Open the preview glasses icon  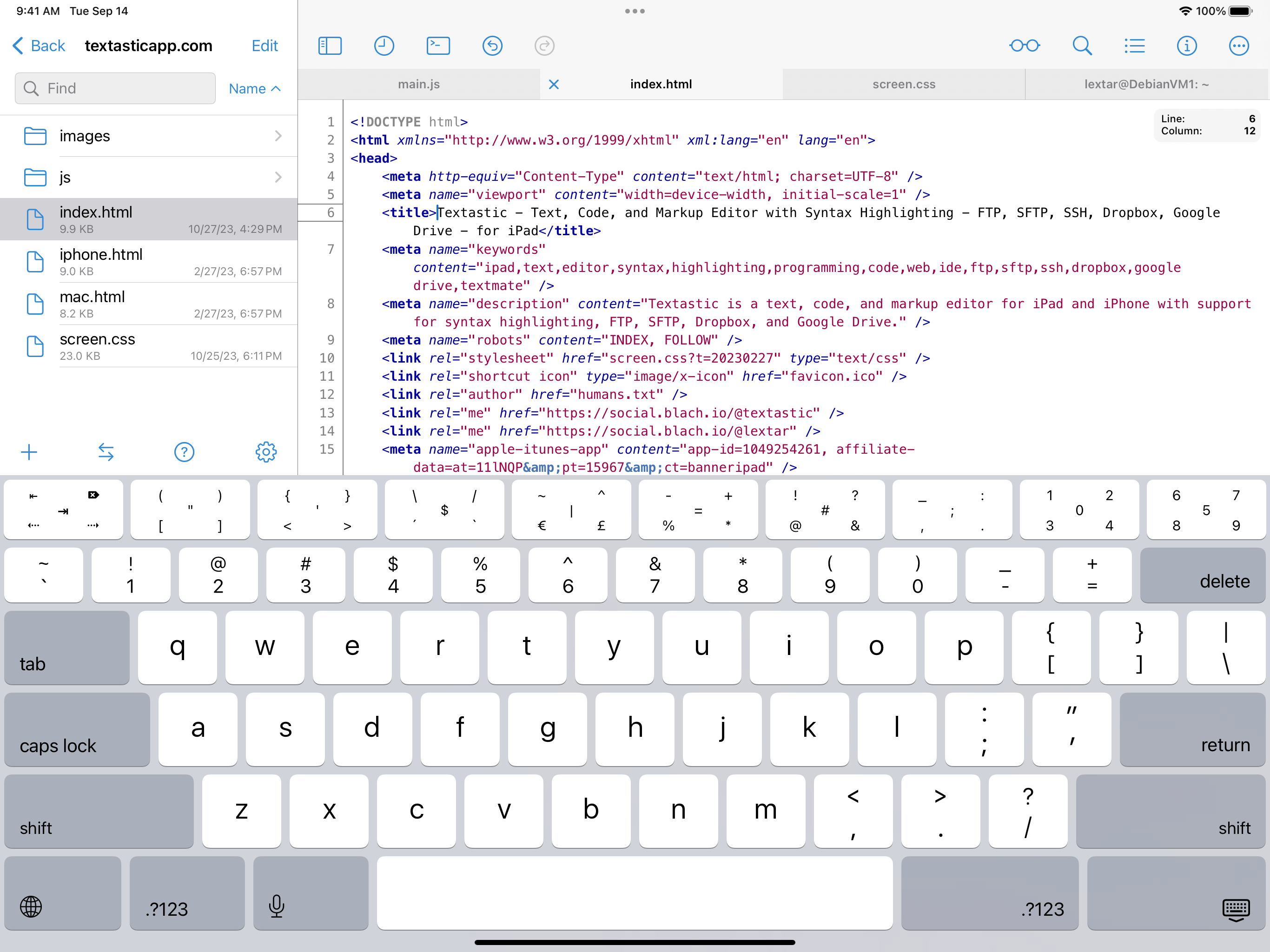(1024, 46)
